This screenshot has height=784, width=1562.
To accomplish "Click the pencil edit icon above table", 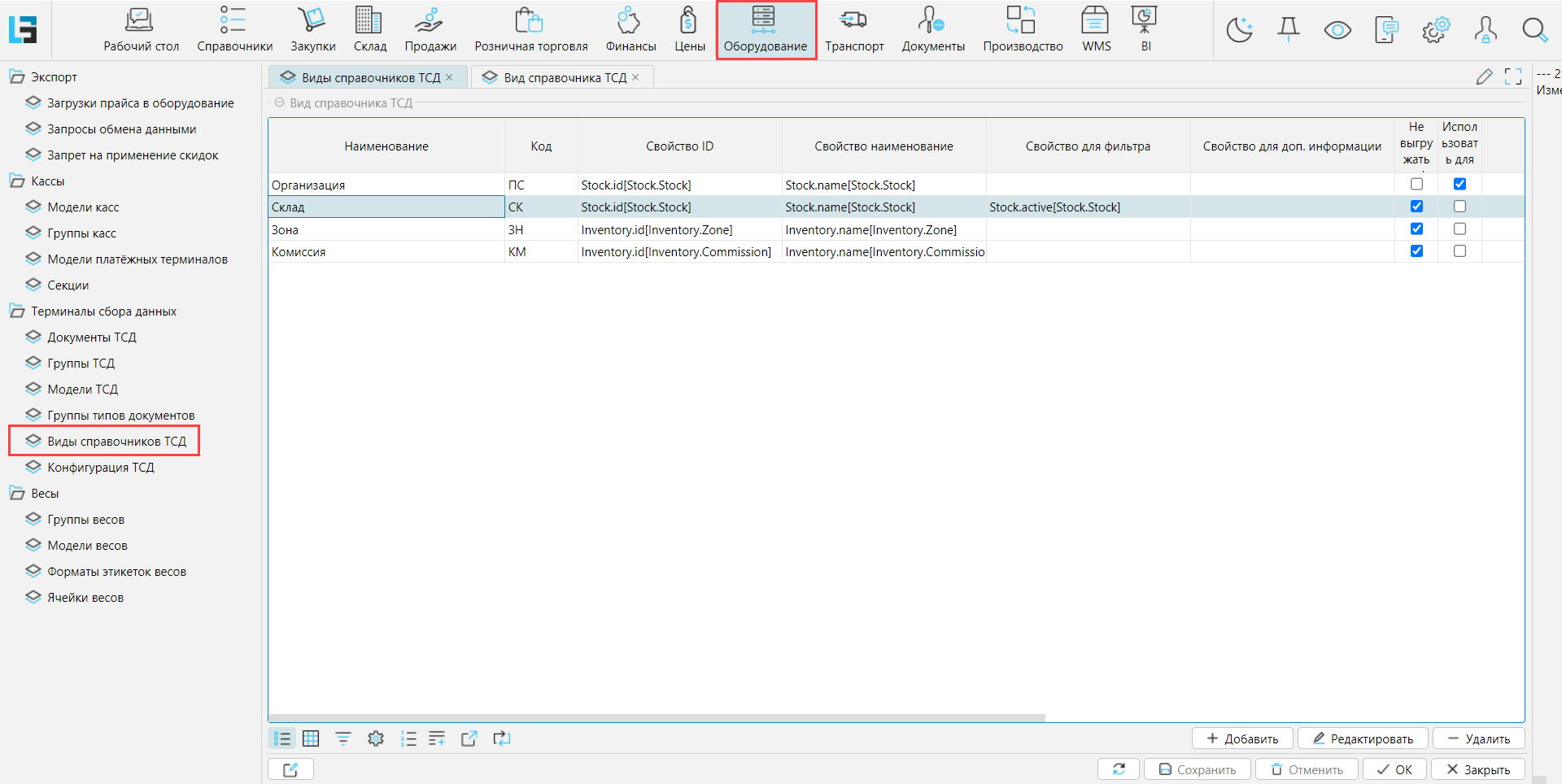I will [1485, 76].
